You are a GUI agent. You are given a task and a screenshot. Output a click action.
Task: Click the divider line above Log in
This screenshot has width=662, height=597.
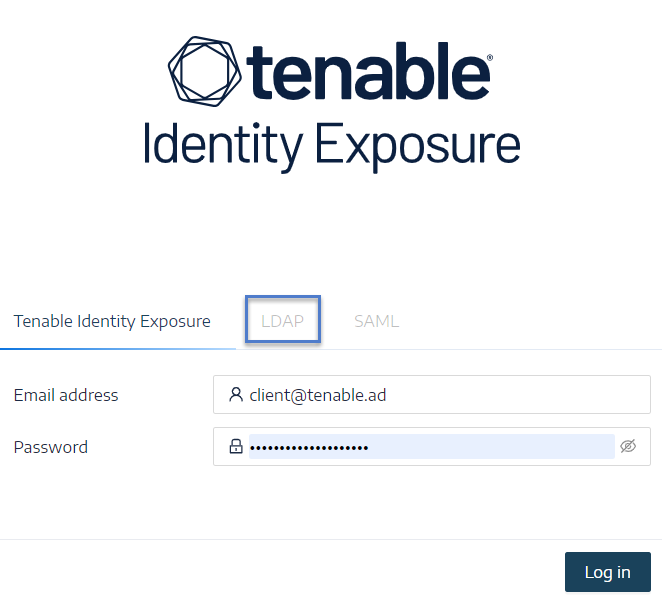pos(331,539)
